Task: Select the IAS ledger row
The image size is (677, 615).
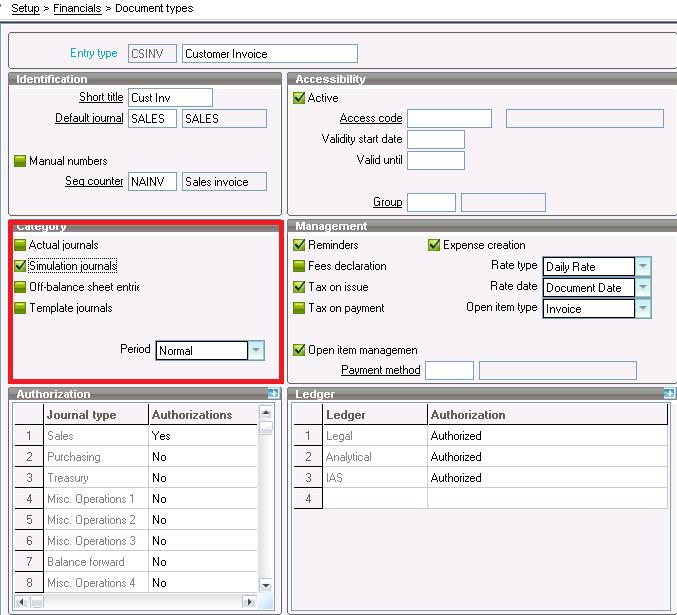Action: pos(375,478)
